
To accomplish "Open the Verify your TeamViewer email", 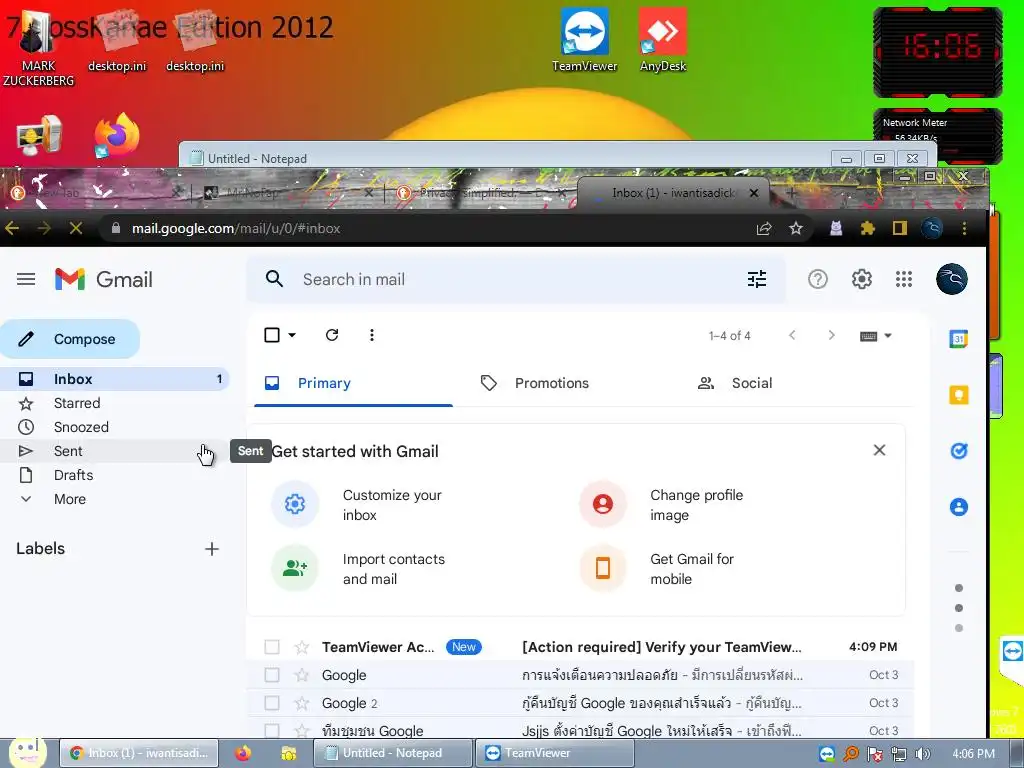I will [x=581, y=647].
